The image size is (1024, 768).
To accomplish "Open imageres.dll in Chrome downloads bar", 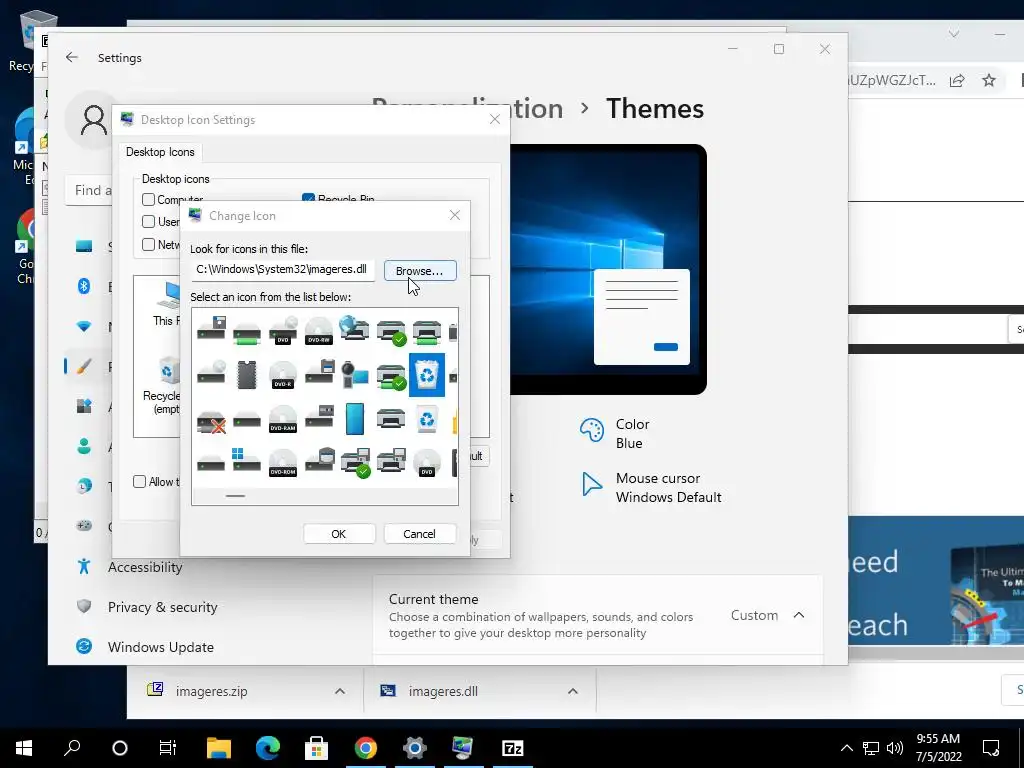I will click(x=443, y=691).
